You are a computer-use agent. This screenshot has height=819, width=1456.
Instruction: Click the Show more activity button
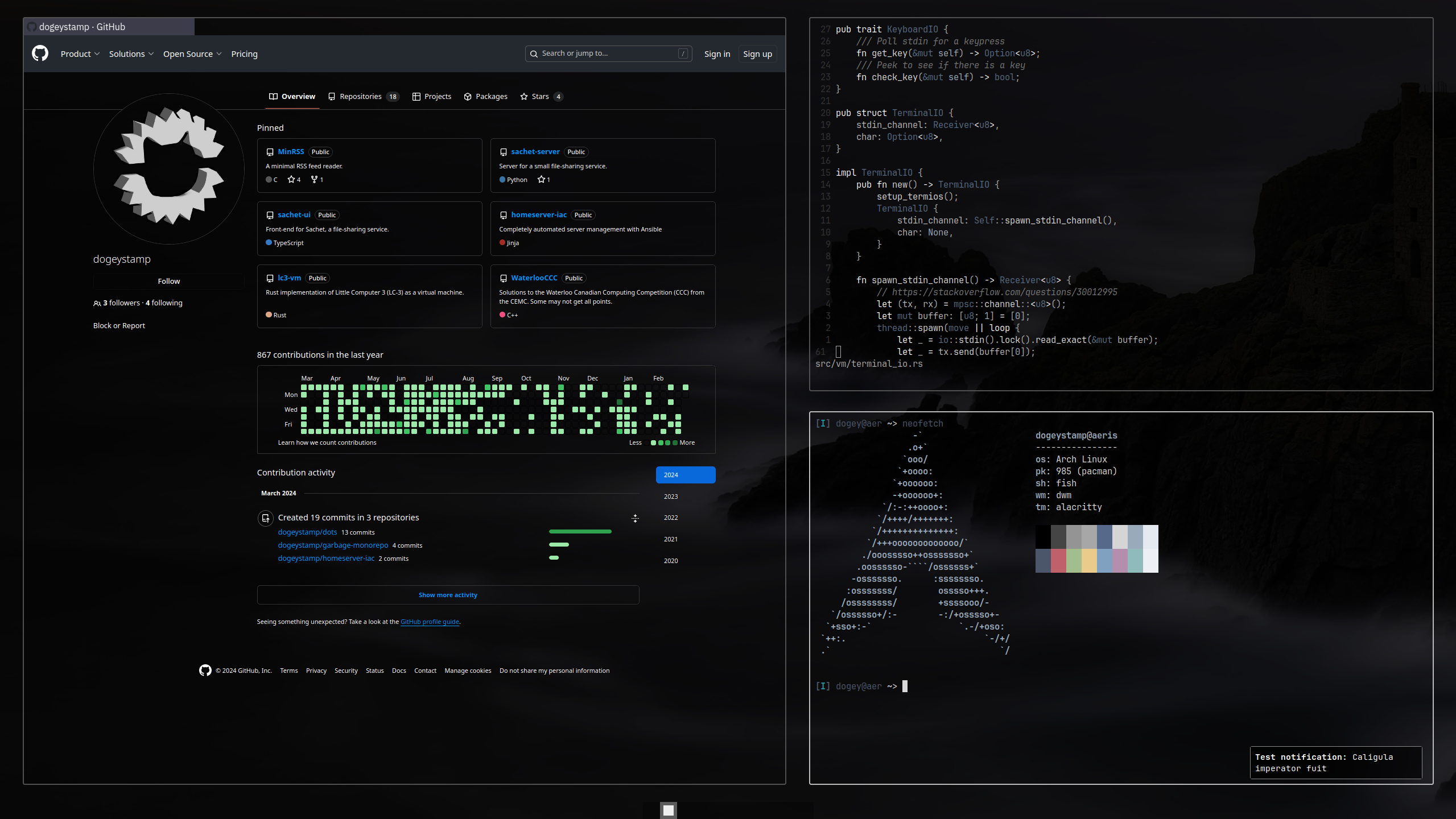click(x=448, y=595)
